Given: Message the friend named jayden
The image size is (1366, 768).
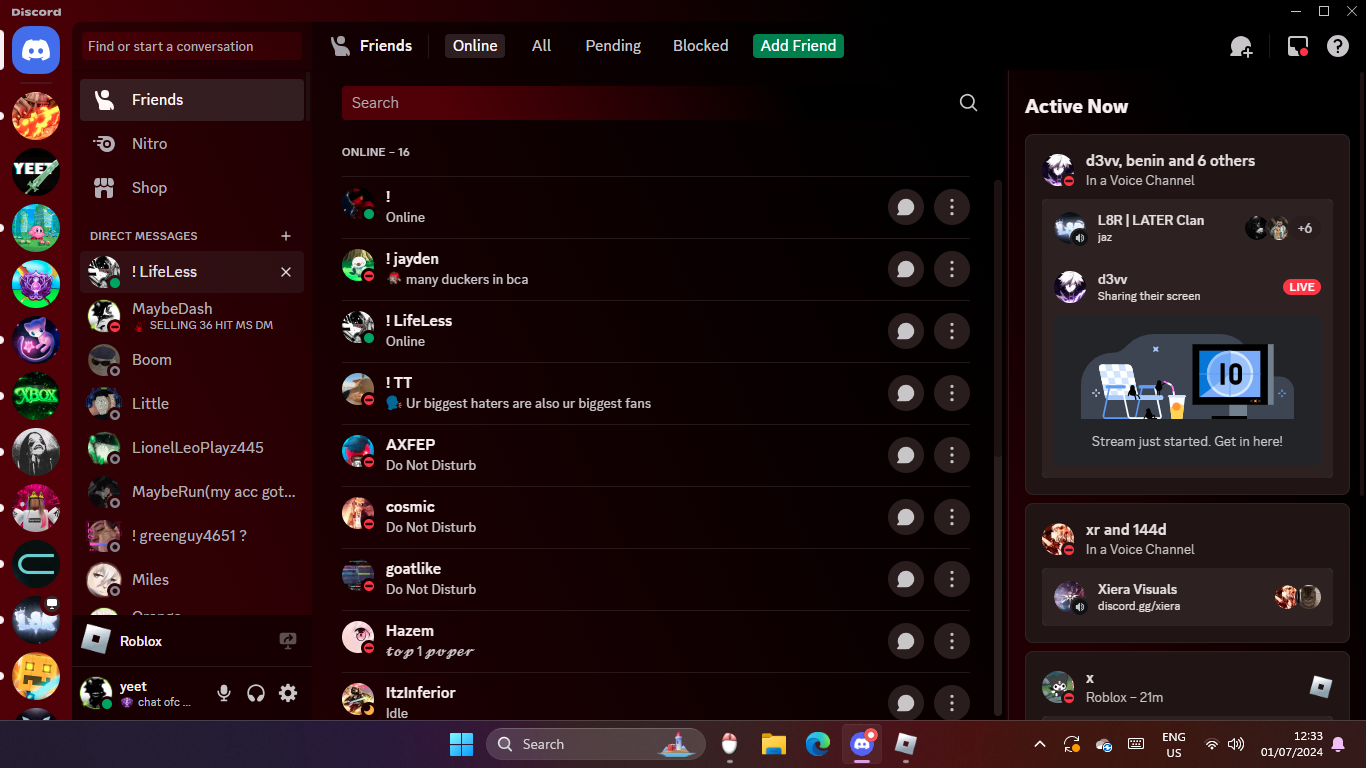Looking at the screenshot, I should 906,269.
